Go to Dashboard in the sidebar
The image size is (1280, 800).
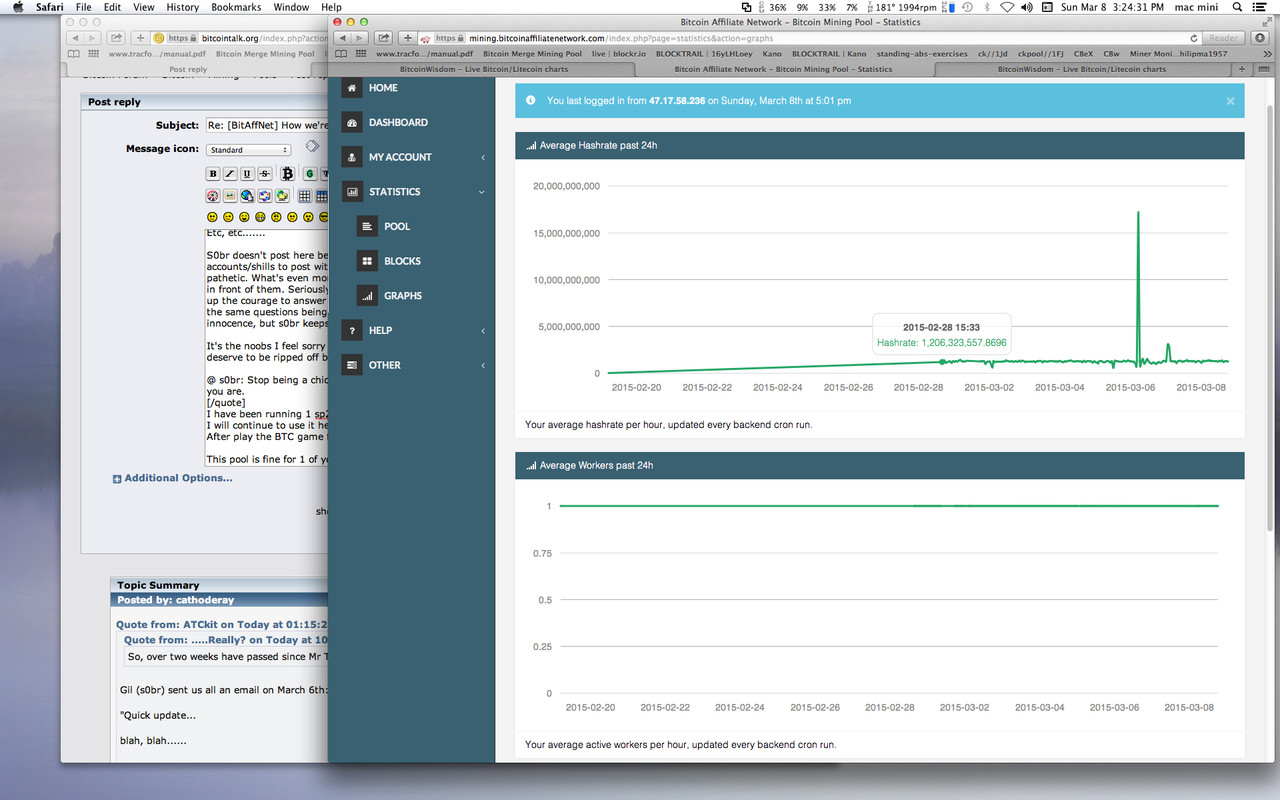pyautogui.click(x=412, y=123)
